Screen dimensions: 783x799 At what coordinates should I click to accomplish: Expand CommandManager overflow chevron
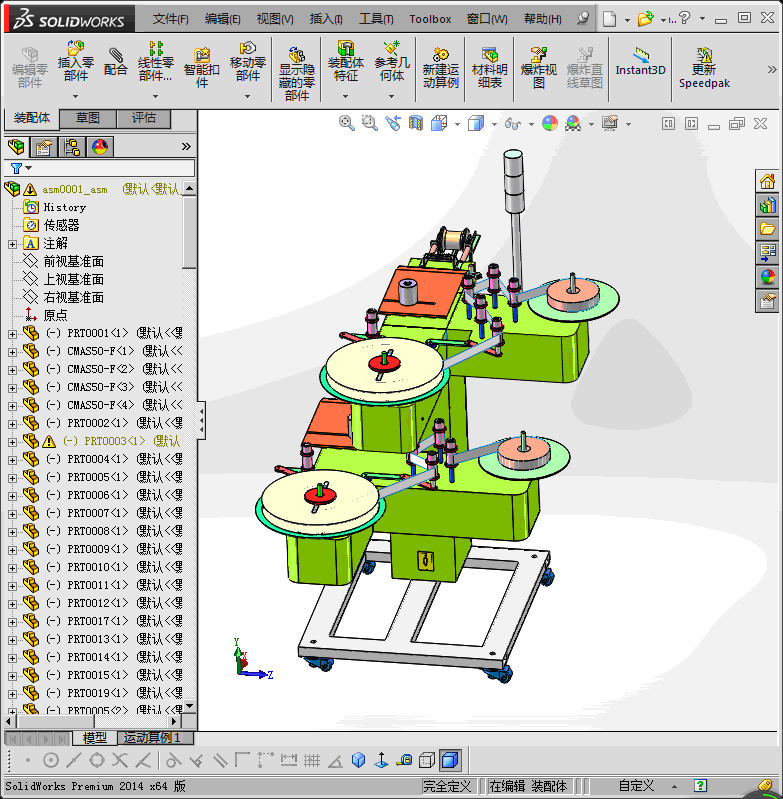[x=772, y=69]
